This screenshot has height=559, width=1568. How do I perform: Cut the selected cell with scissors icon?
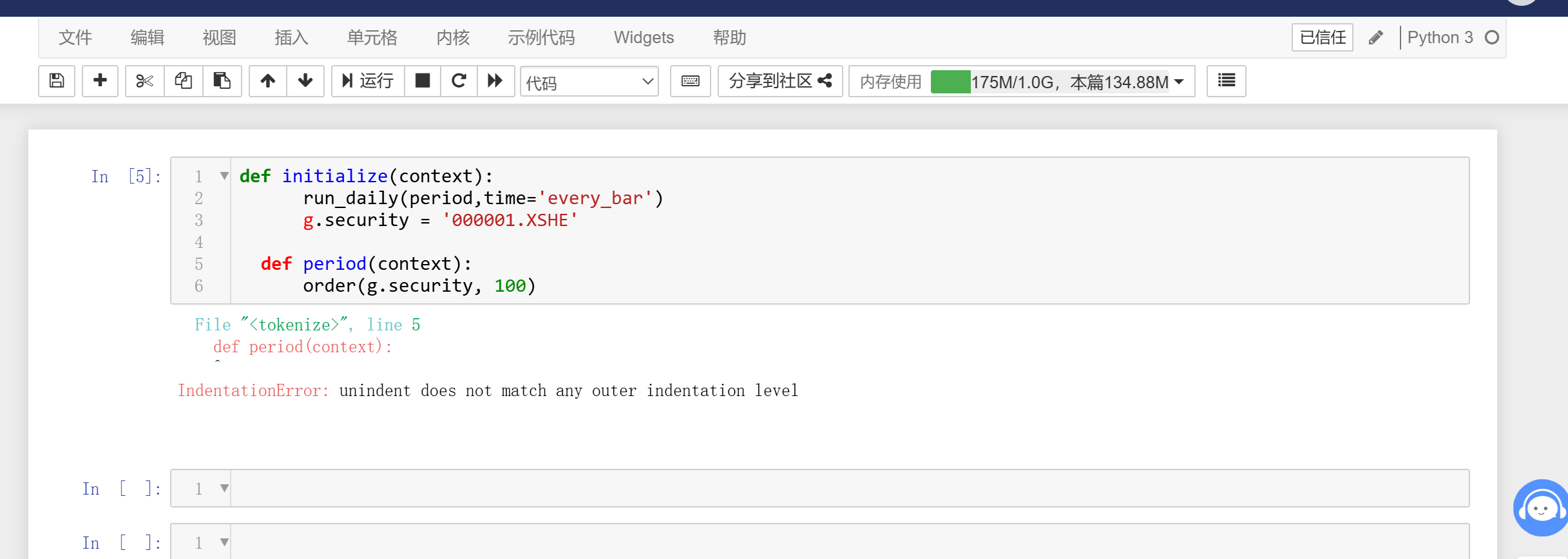(x=145, y=81)
